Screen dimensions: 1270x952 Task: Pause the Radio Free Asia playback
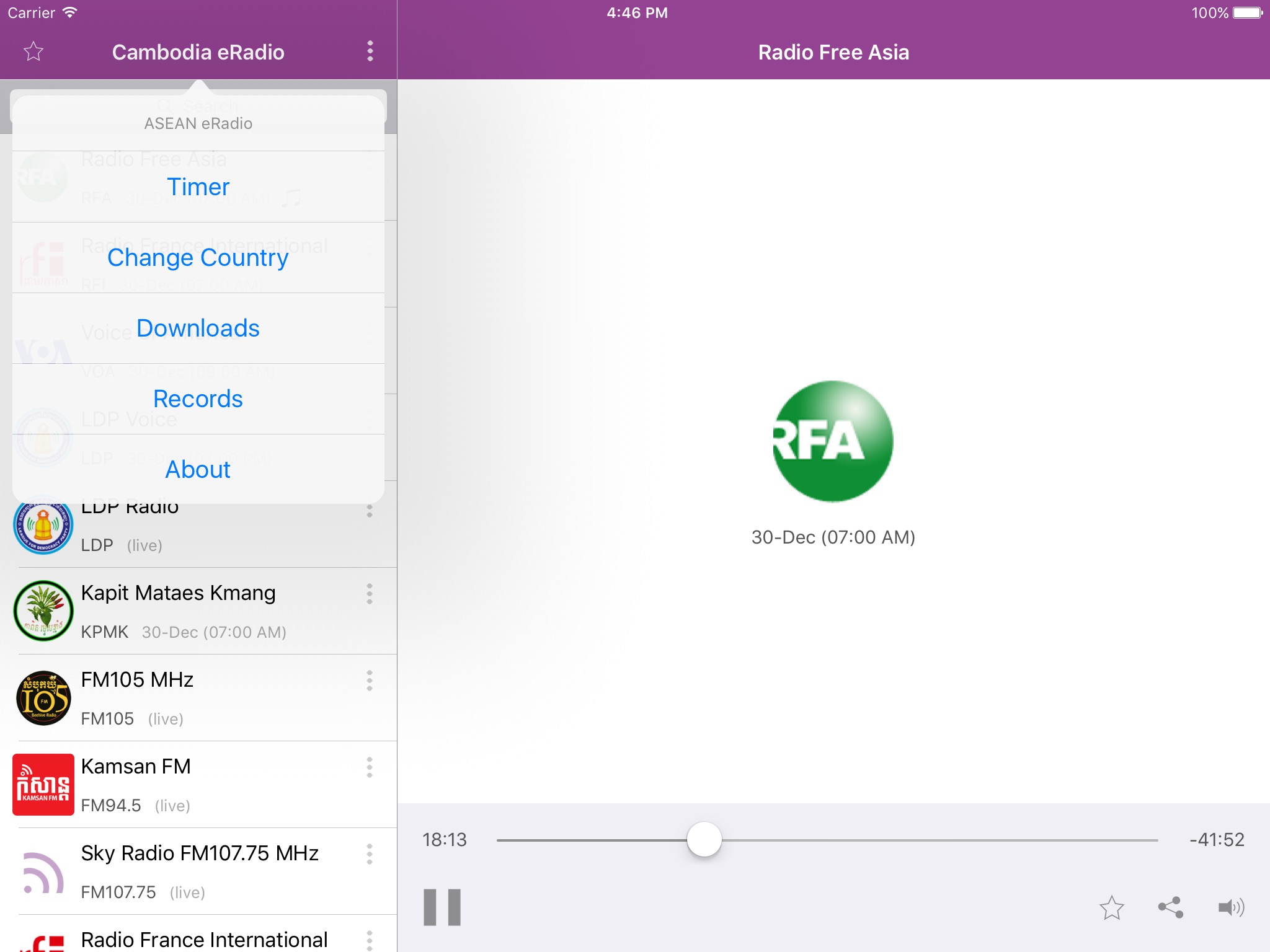pyautogui.click(x=442, y=907)
